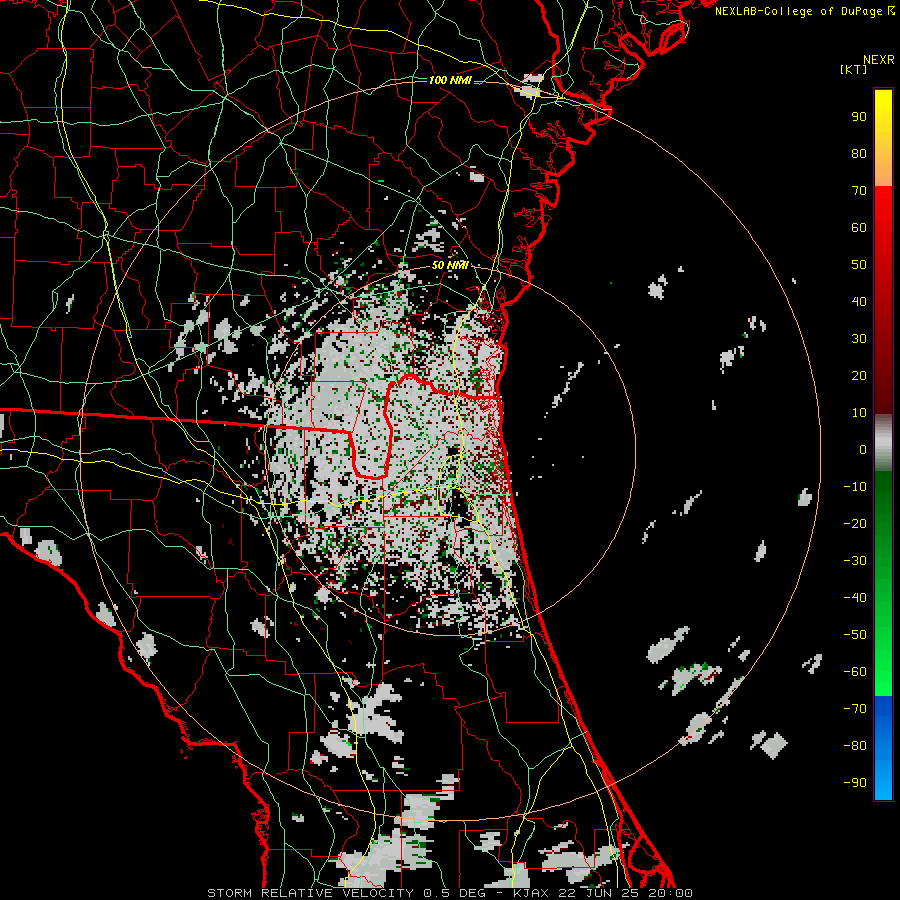Click the 22 JUN 25 date text
This screenshot has width=900, height=900.
coord(599,893)
